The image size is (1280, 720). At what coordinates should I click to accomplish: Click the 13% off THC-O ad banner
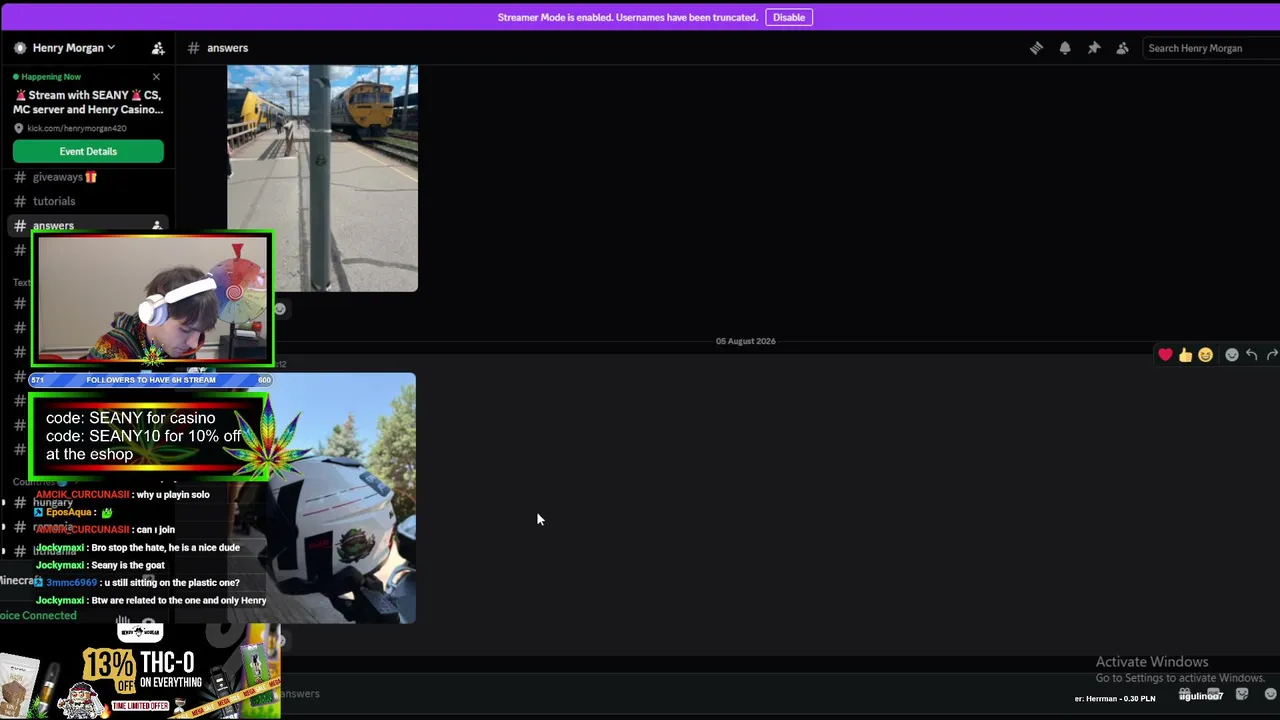point(140,672)
